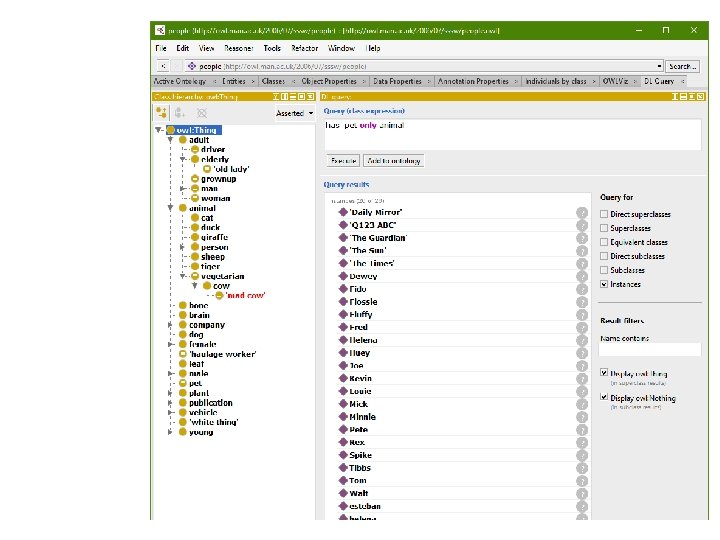Viewport: 720px width, 540px height.
Task: Collapse the cow class node
Action: (195, 286)
